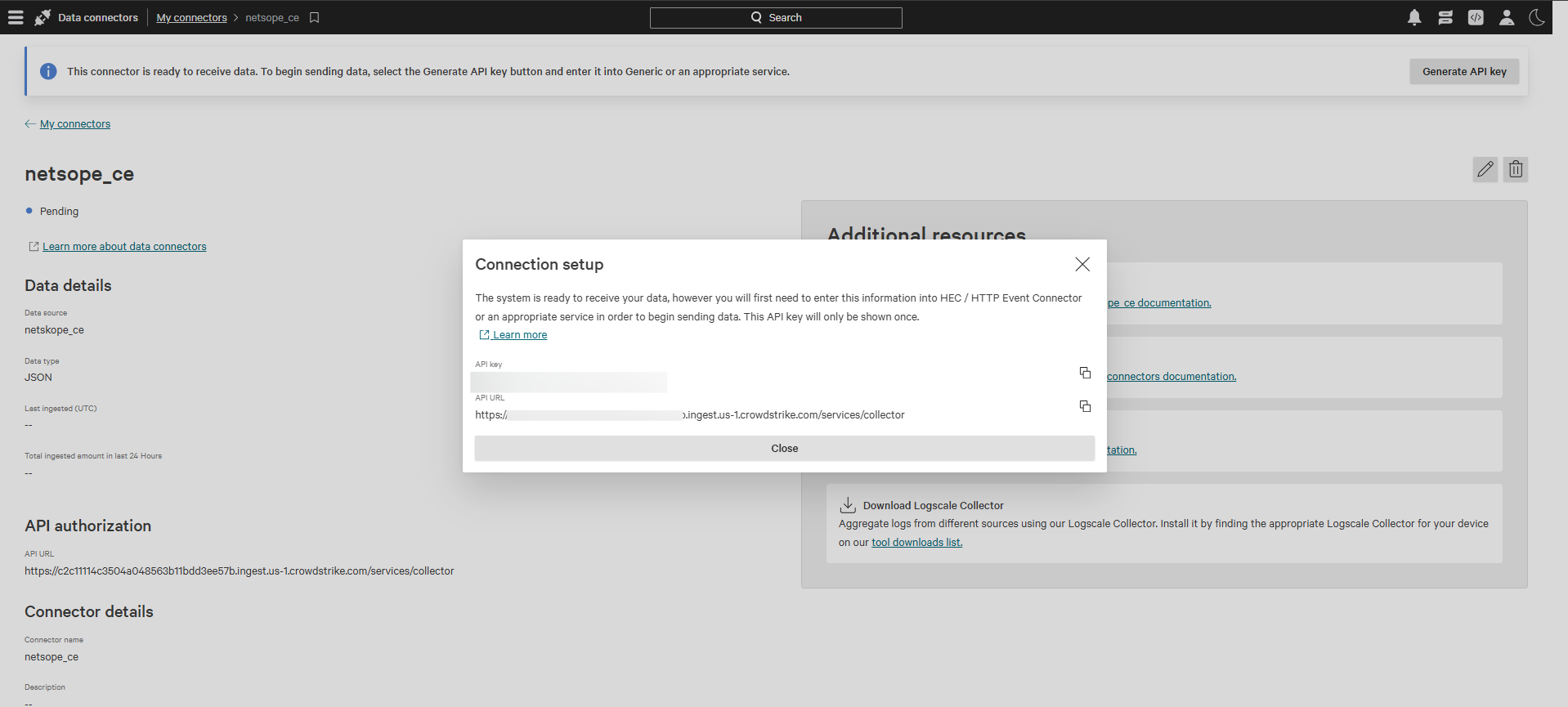Image resolution: width=1568 pixels, height=707 pixels.
Task: Delete the connector with the trash icon
Action: (x=1516, y=169)
